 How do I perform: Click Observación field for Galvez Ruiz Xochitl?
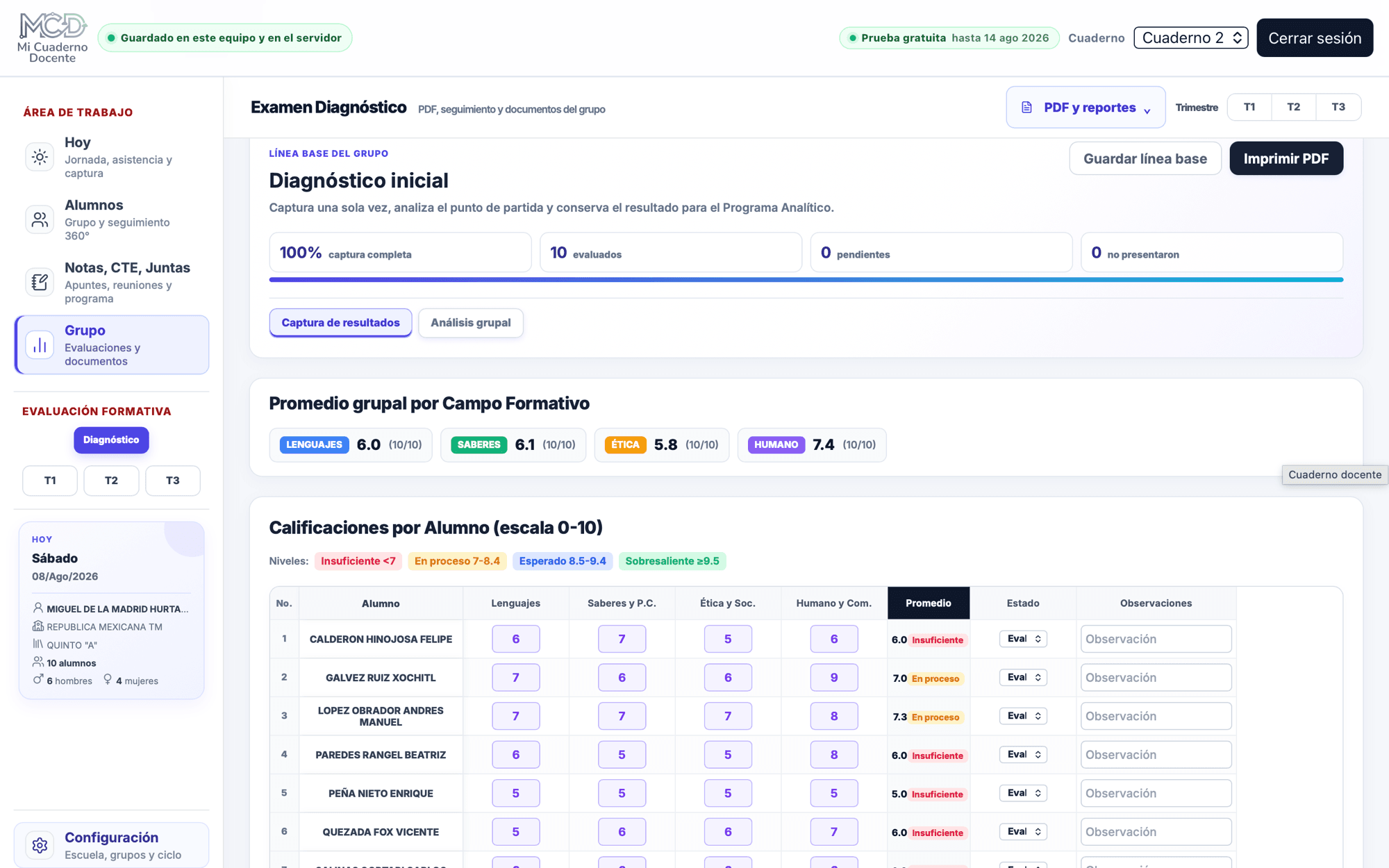pos(1156,678)
